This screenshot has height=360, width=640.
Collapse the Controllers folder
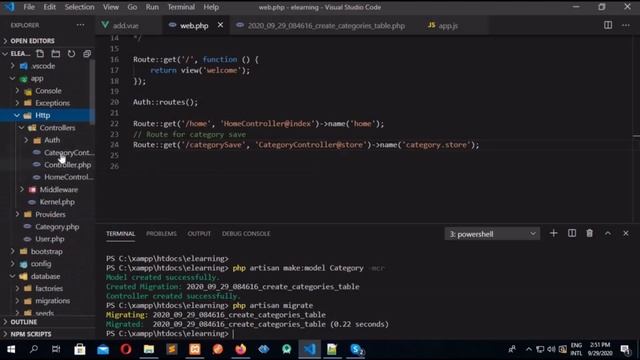pyautogui.click(x=57, y=128)
